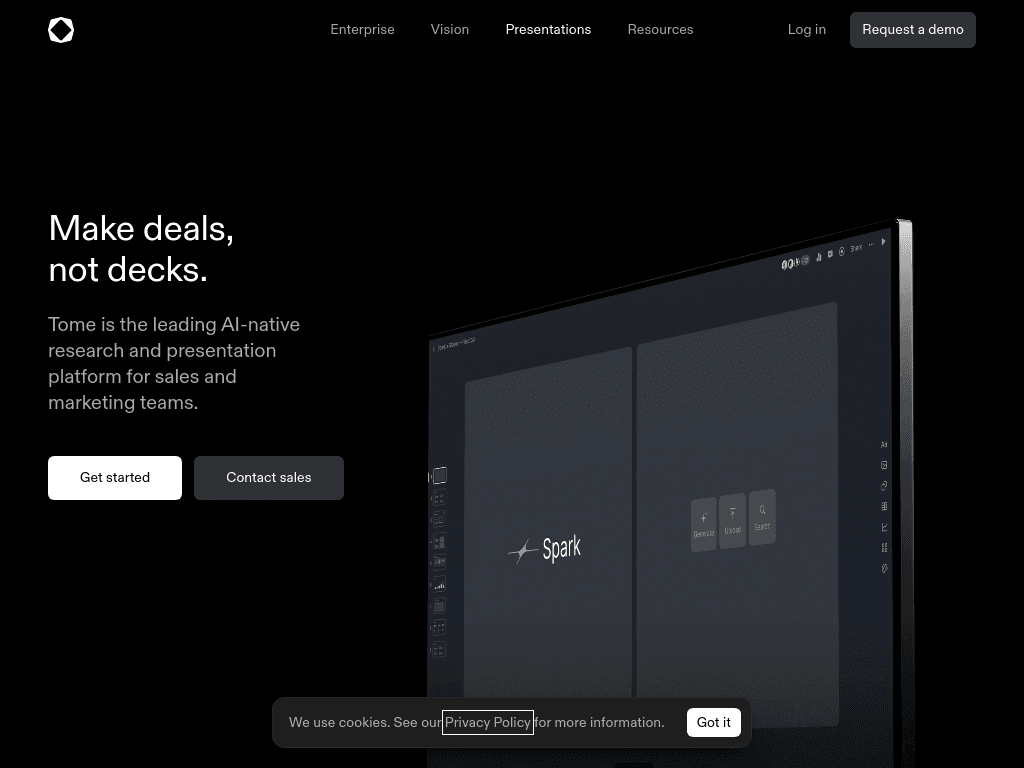Open the Vision nav item
The image size is (1024, 768).
(x=449, y=29)
